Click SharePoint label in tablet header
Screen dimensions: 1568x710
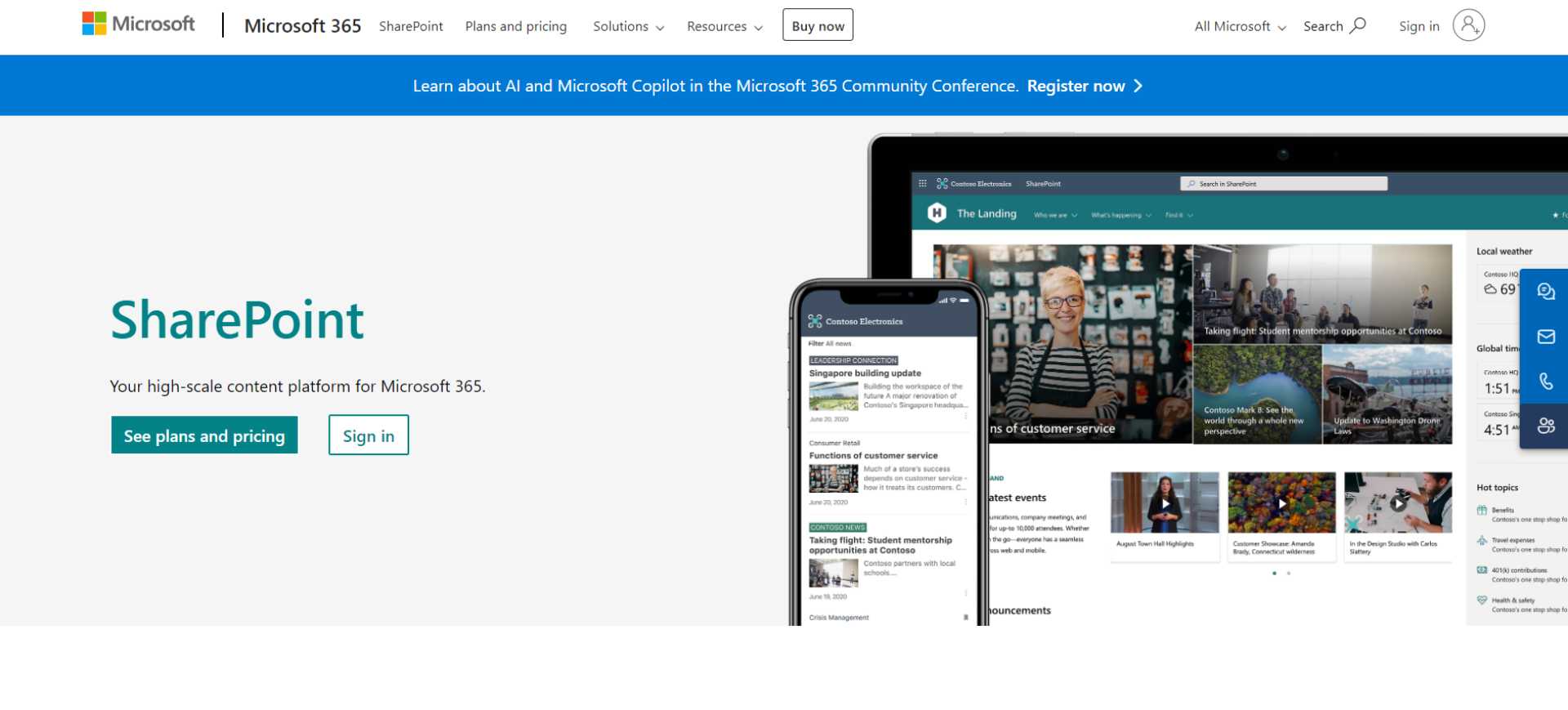pos(1043,184)
